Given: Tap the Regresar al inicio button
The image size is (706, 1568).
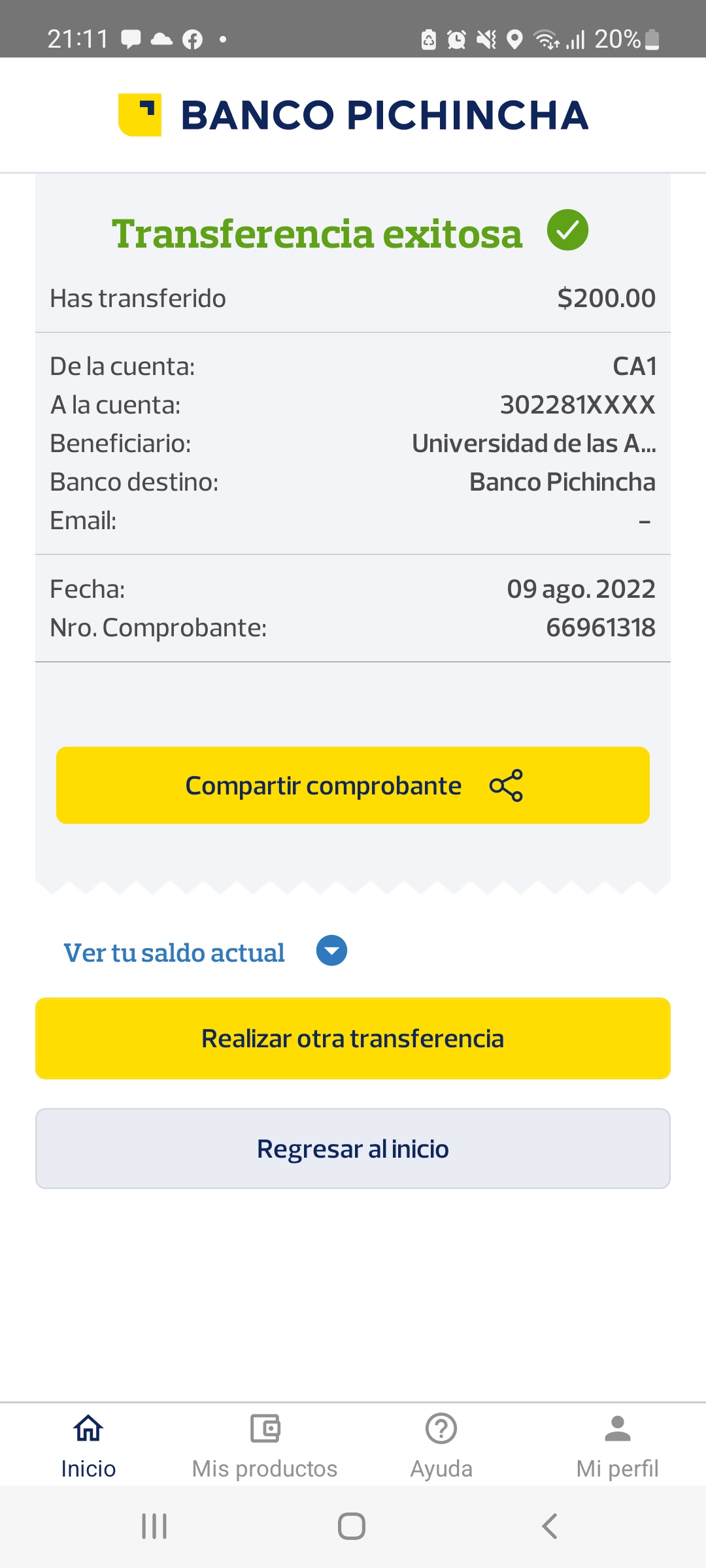Looking at the screenshot, I should [x=353, y=1149].
